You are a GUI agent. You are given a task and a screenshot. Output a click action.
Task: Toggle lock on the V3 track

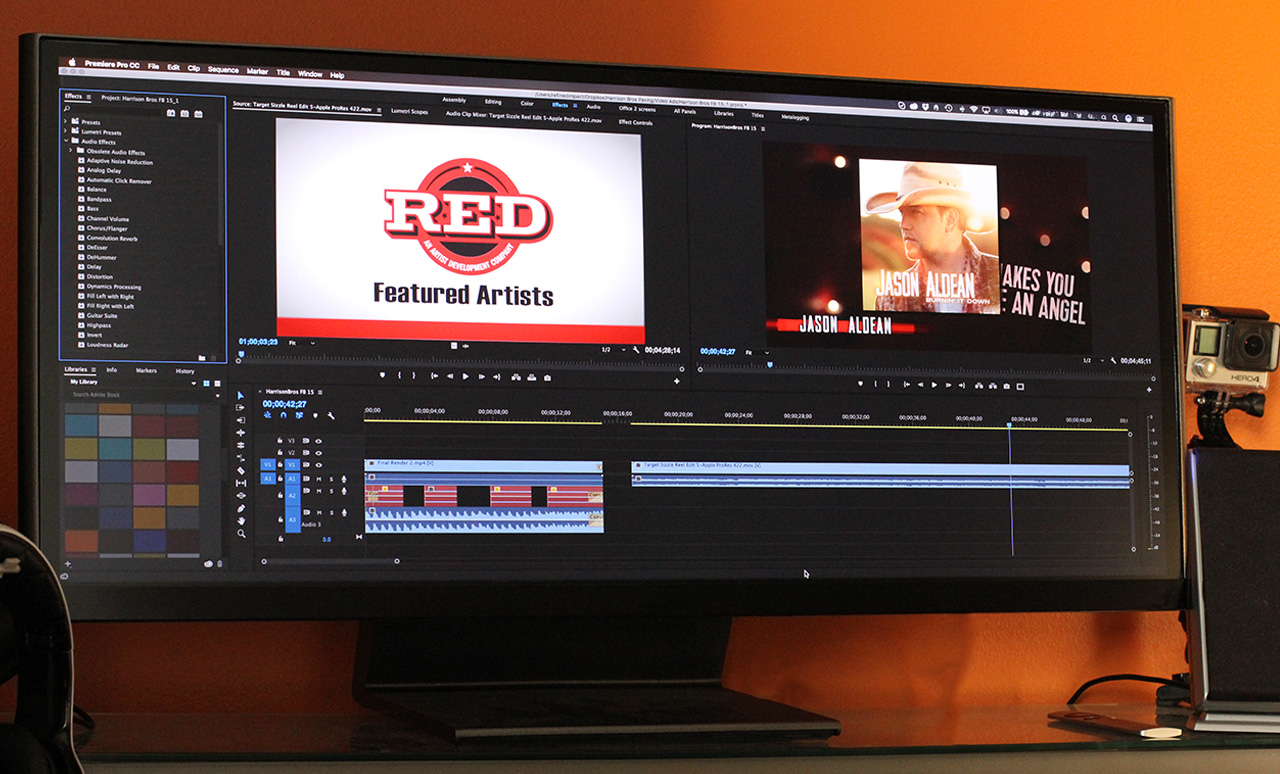tap(280, 440)
